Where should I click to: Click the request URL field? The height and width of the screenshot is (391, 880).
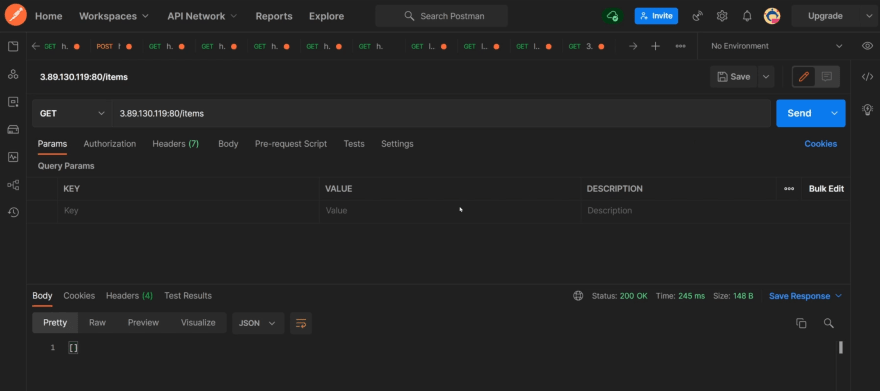point(441,113)
